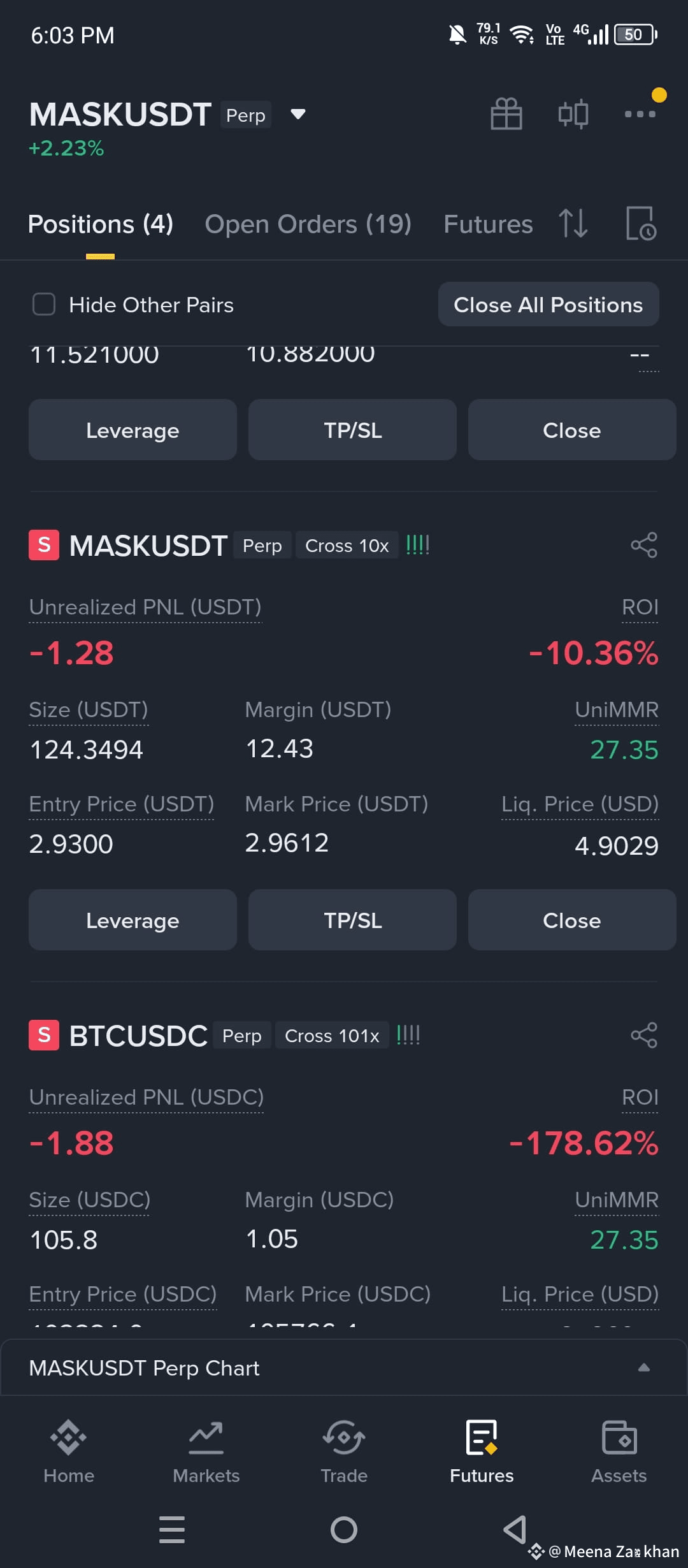Screen dimensions: 688x1568
Task: Tap the Close All Positions button
Action: click(x=548, y=305)
